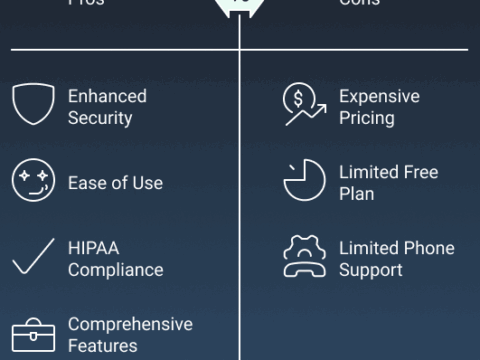Select the Enhanced Security text

[107, 107]
